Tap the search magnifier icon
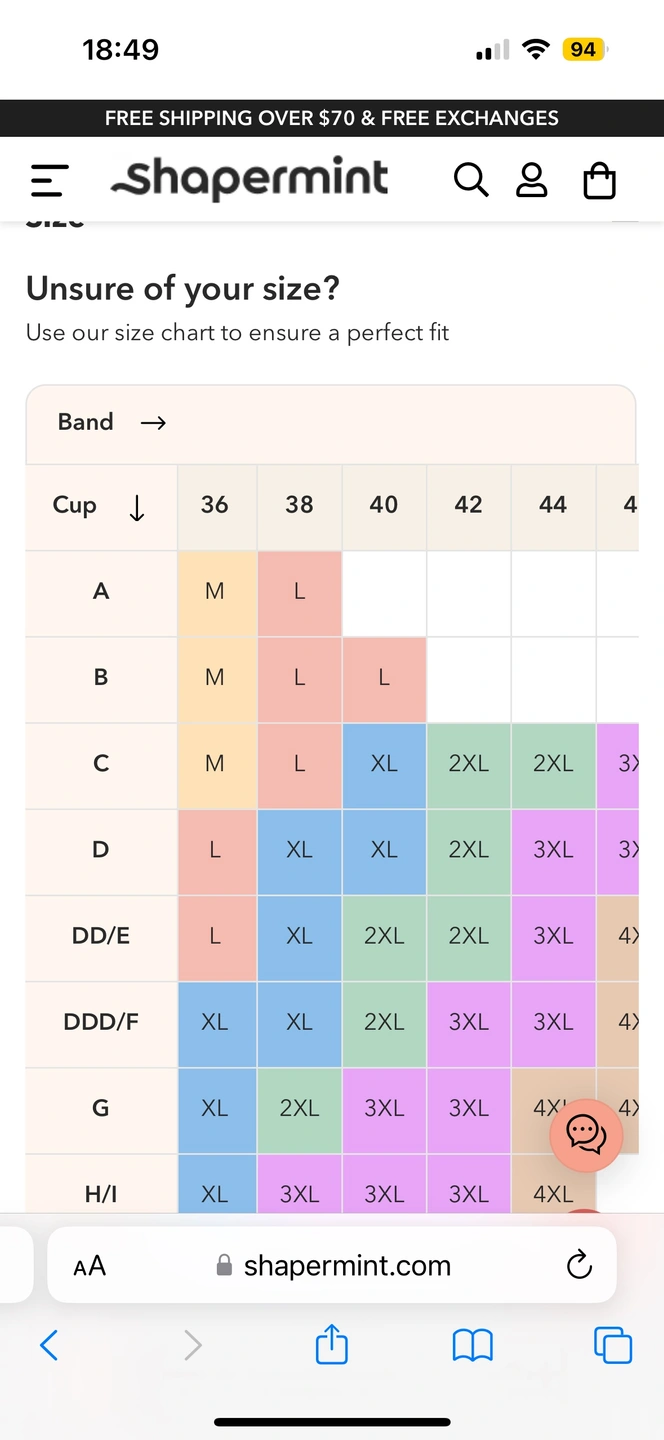 point(470,180)
